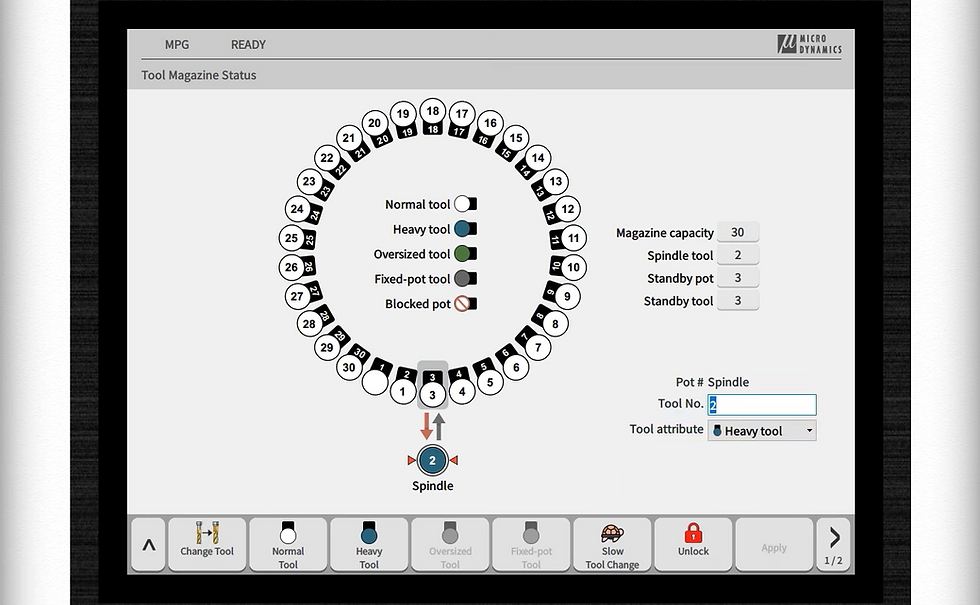Click inside the Tool No. input field

(x=762, y=405)
